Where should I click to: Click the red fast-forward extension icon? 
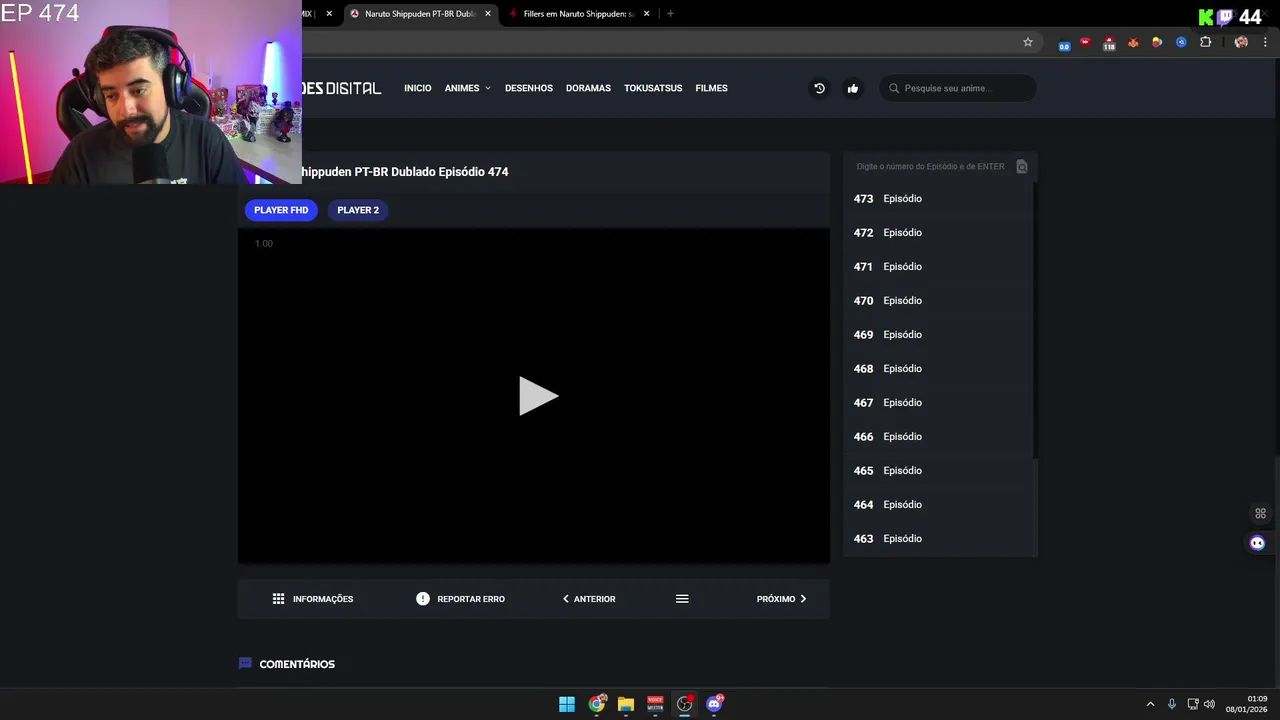[1086, 42]
